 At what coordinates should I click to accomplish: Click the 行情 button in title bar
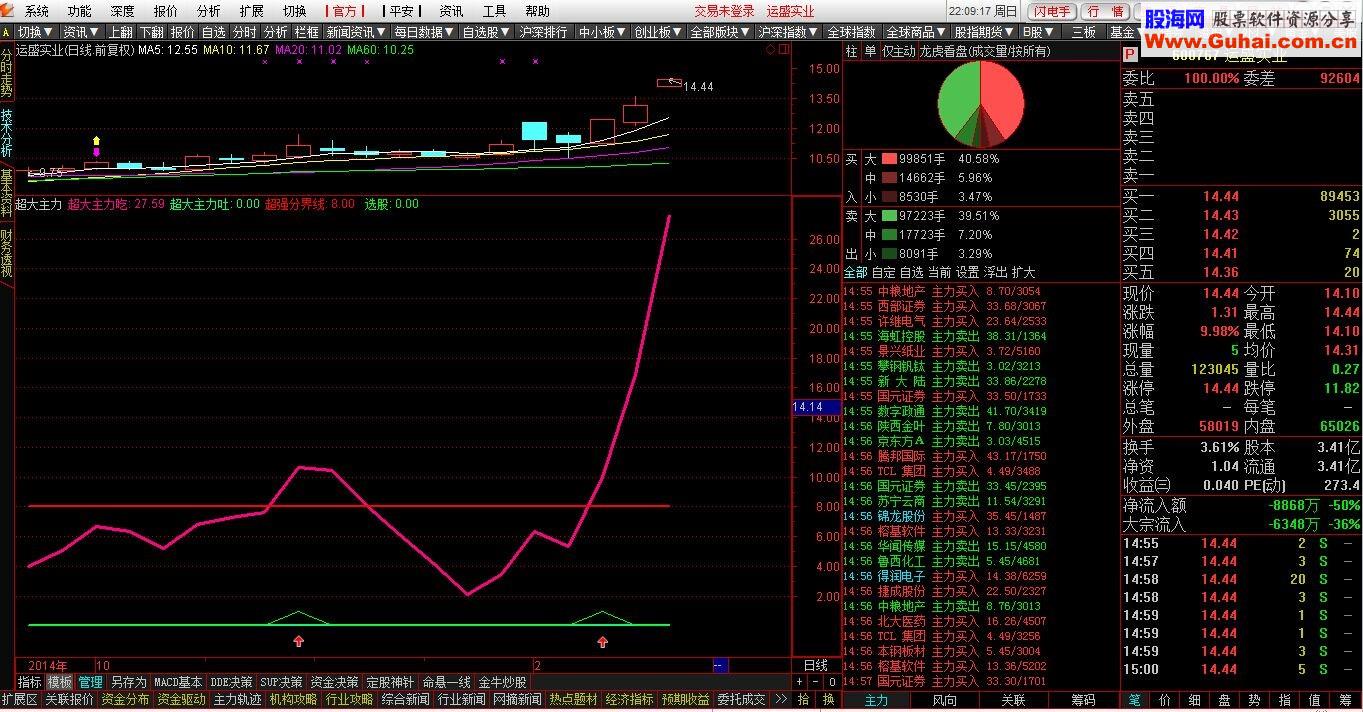pyautogui.click(x=1104, y=11)
